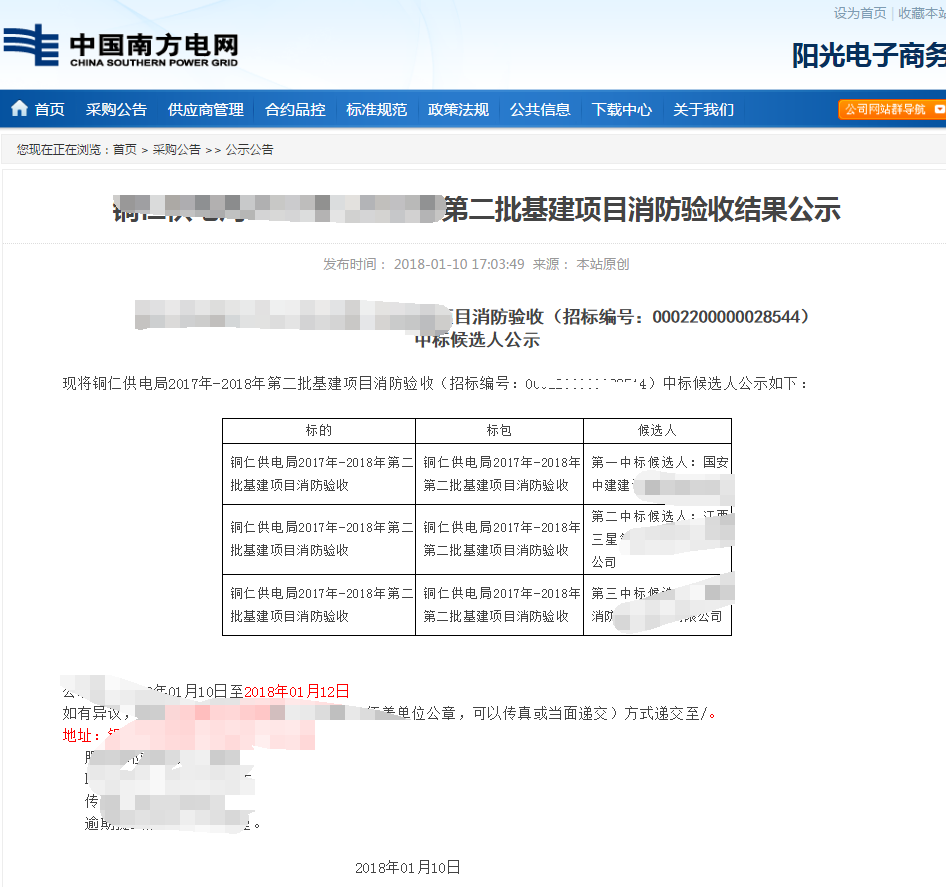Open the 供应商管理 navigation menu
This screenshot has width=946, height=887.
point(205,109)
